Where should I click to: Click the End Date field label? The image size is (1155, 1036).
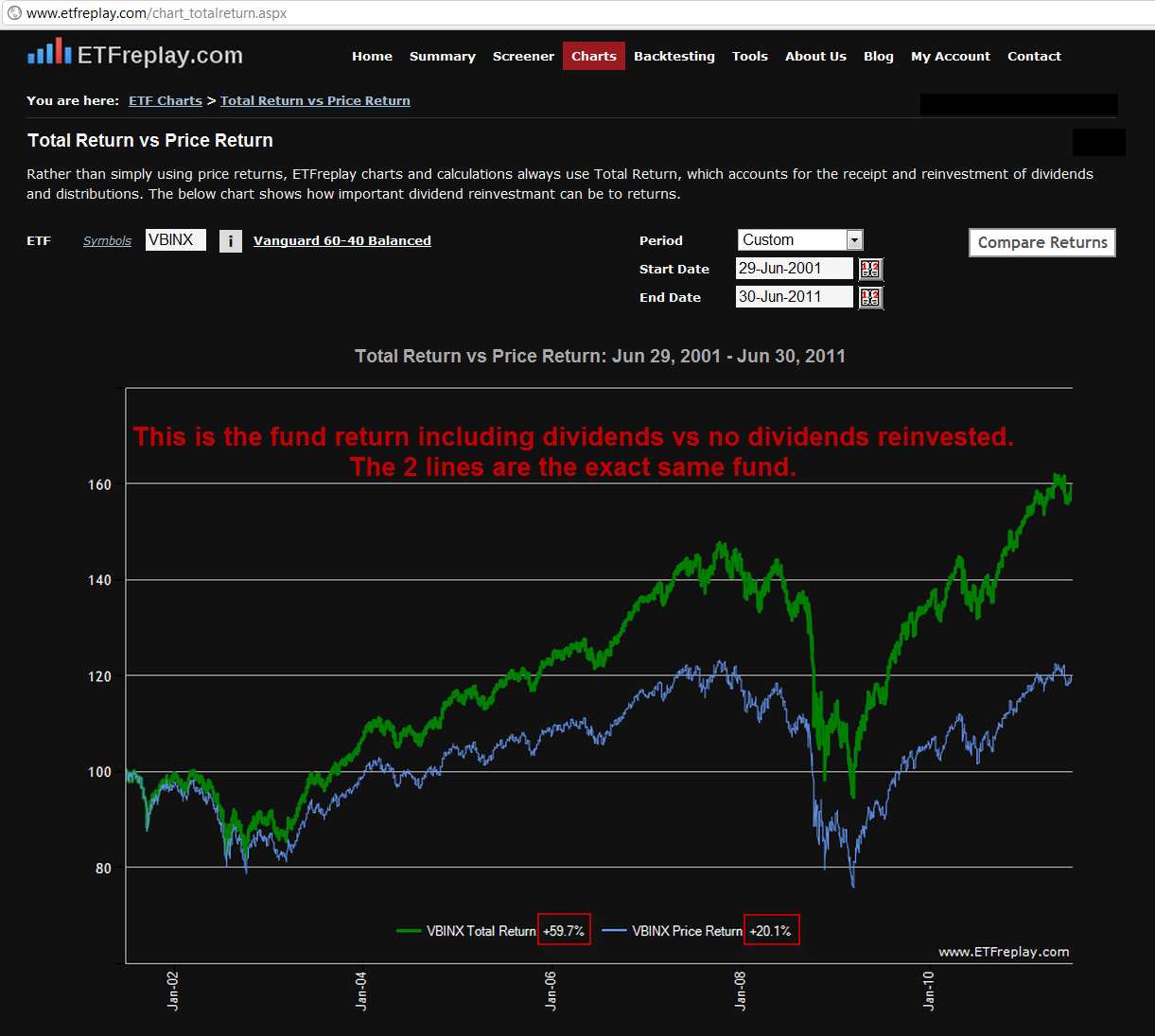click(x=670, y=297)
